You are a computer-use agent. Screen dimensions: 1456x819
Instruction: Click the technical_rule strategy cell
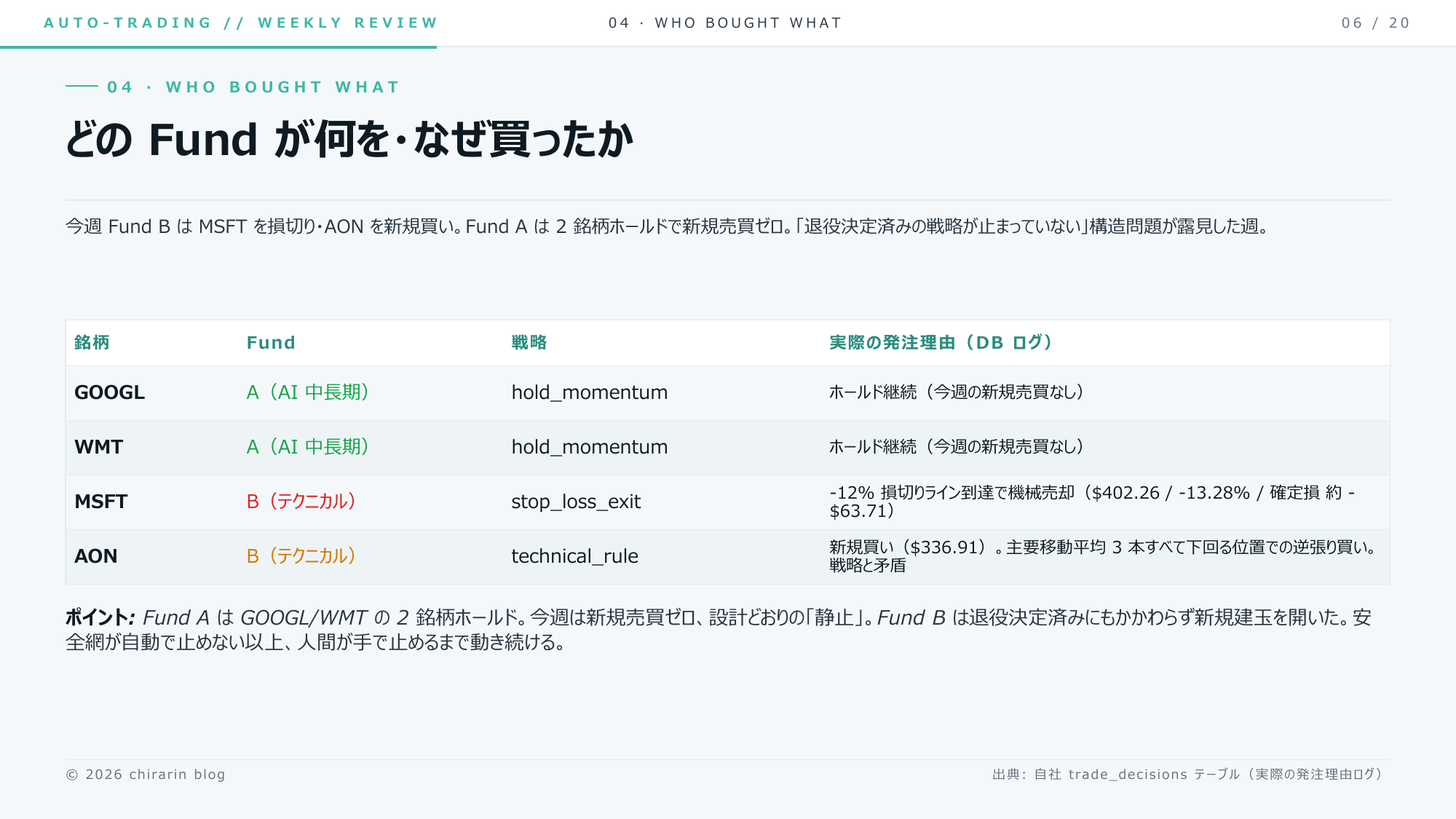(574, 556)
